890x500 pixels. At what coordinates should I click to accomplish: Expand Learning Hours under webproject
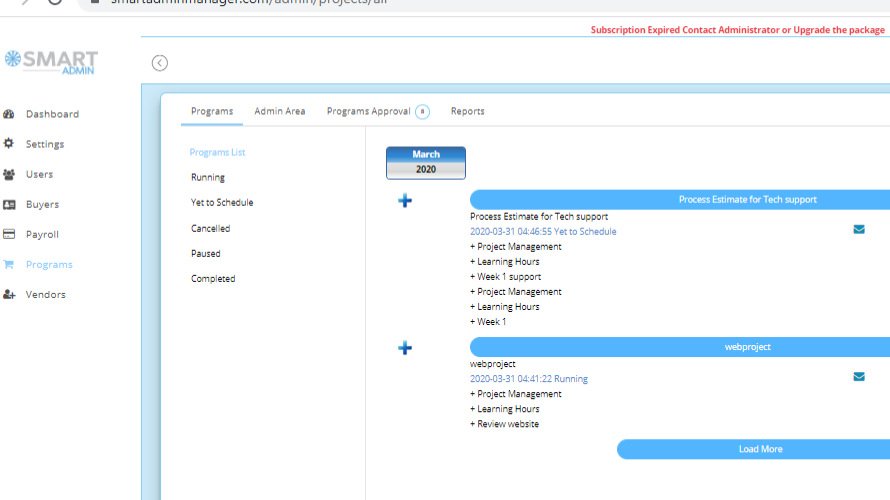tap(505, 409)
